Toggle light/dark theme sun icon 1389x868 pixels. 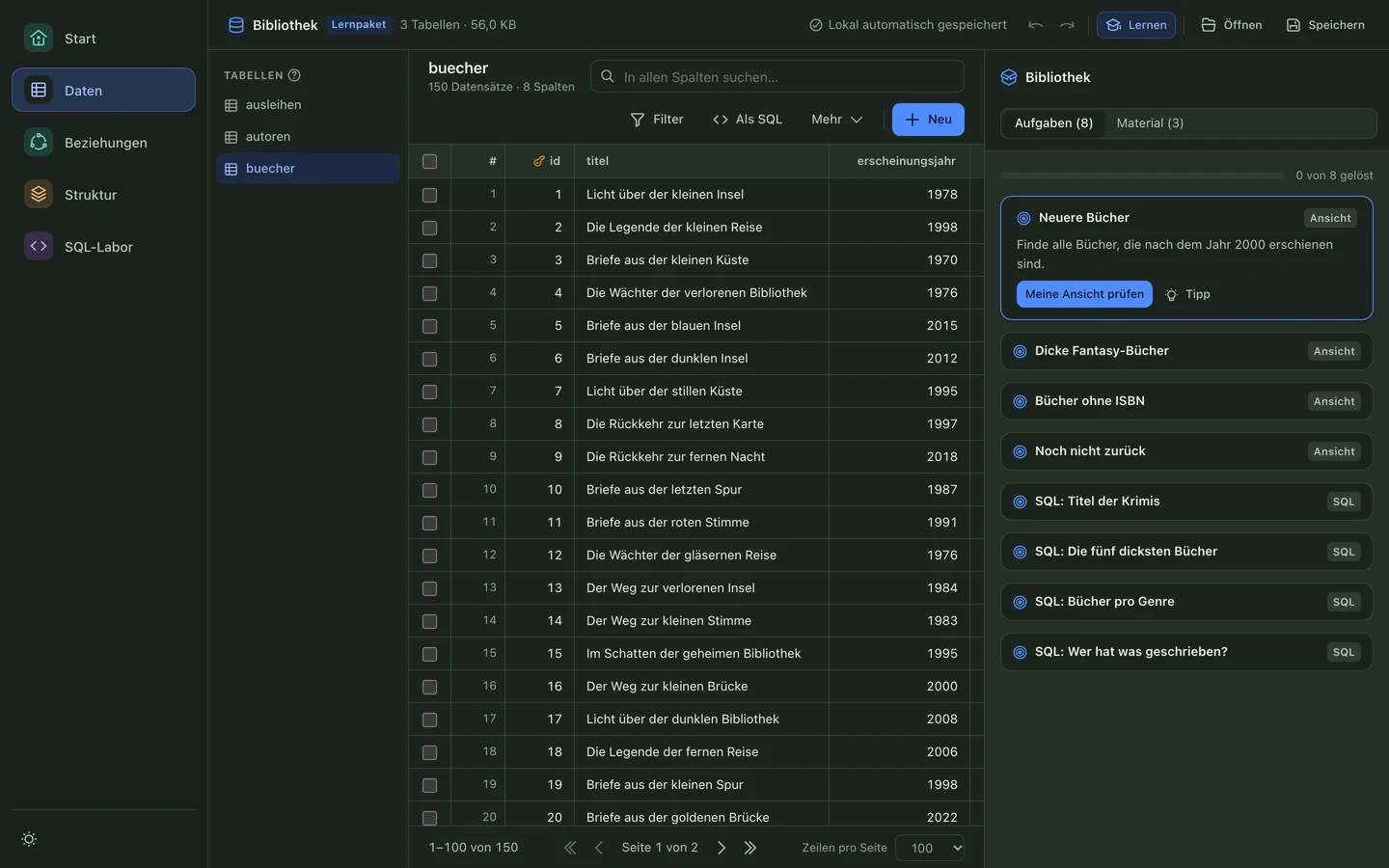[29, 839]
